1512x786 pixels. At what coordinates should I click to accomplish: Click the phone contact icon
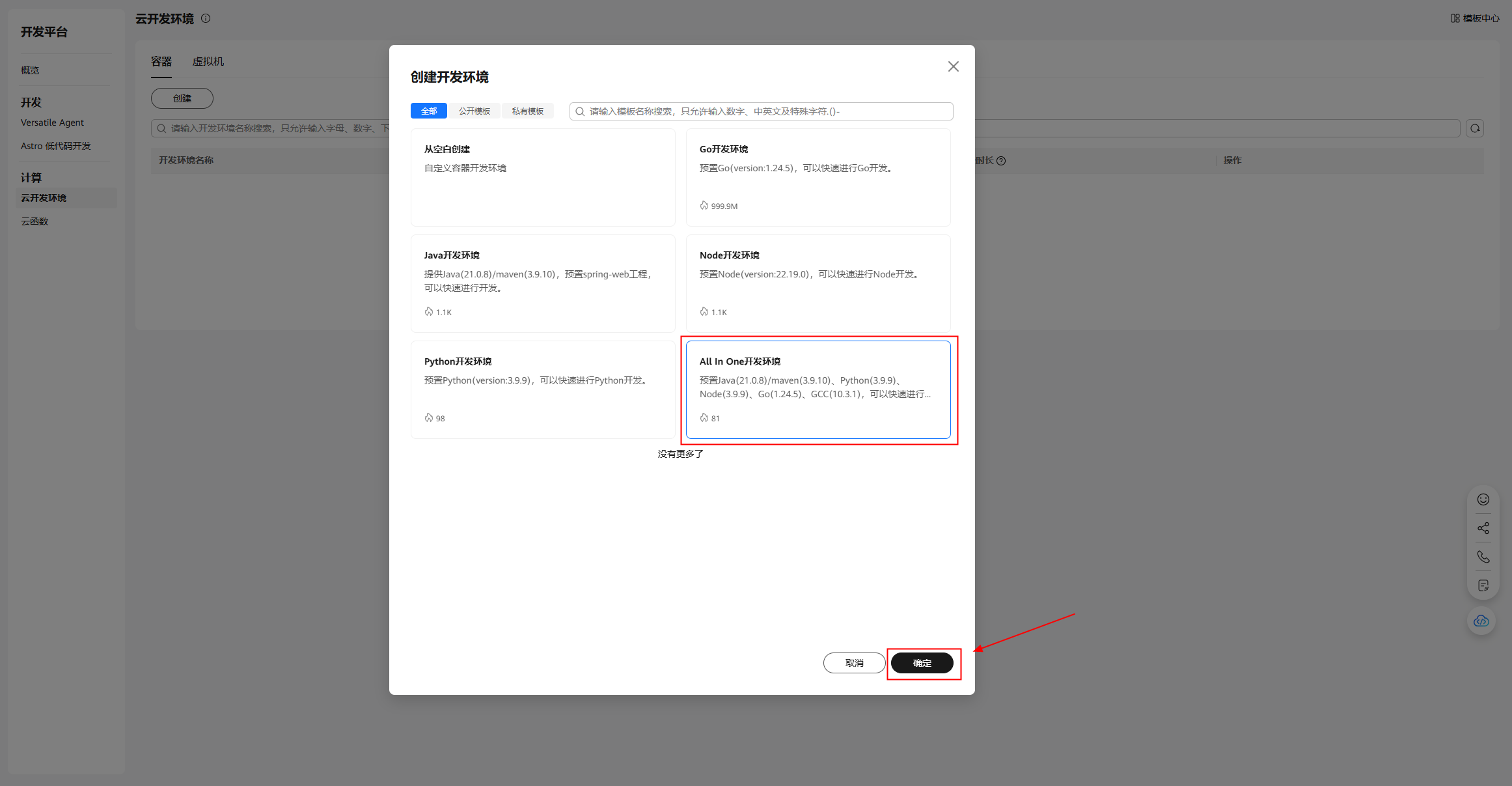pos(1483,557)
